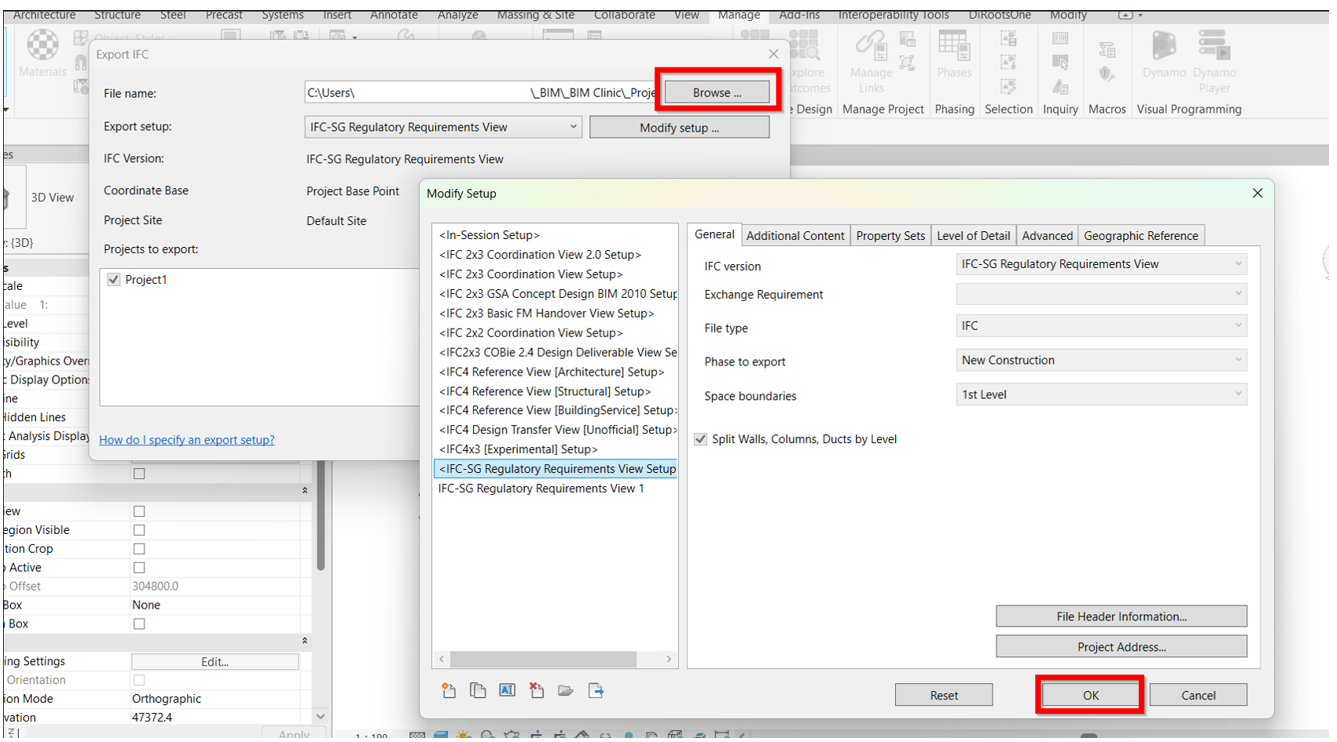Viewport: 1337px width, 742px height.
Task: Click the duplicate setup icon
Action: click(x=478, y=691)
